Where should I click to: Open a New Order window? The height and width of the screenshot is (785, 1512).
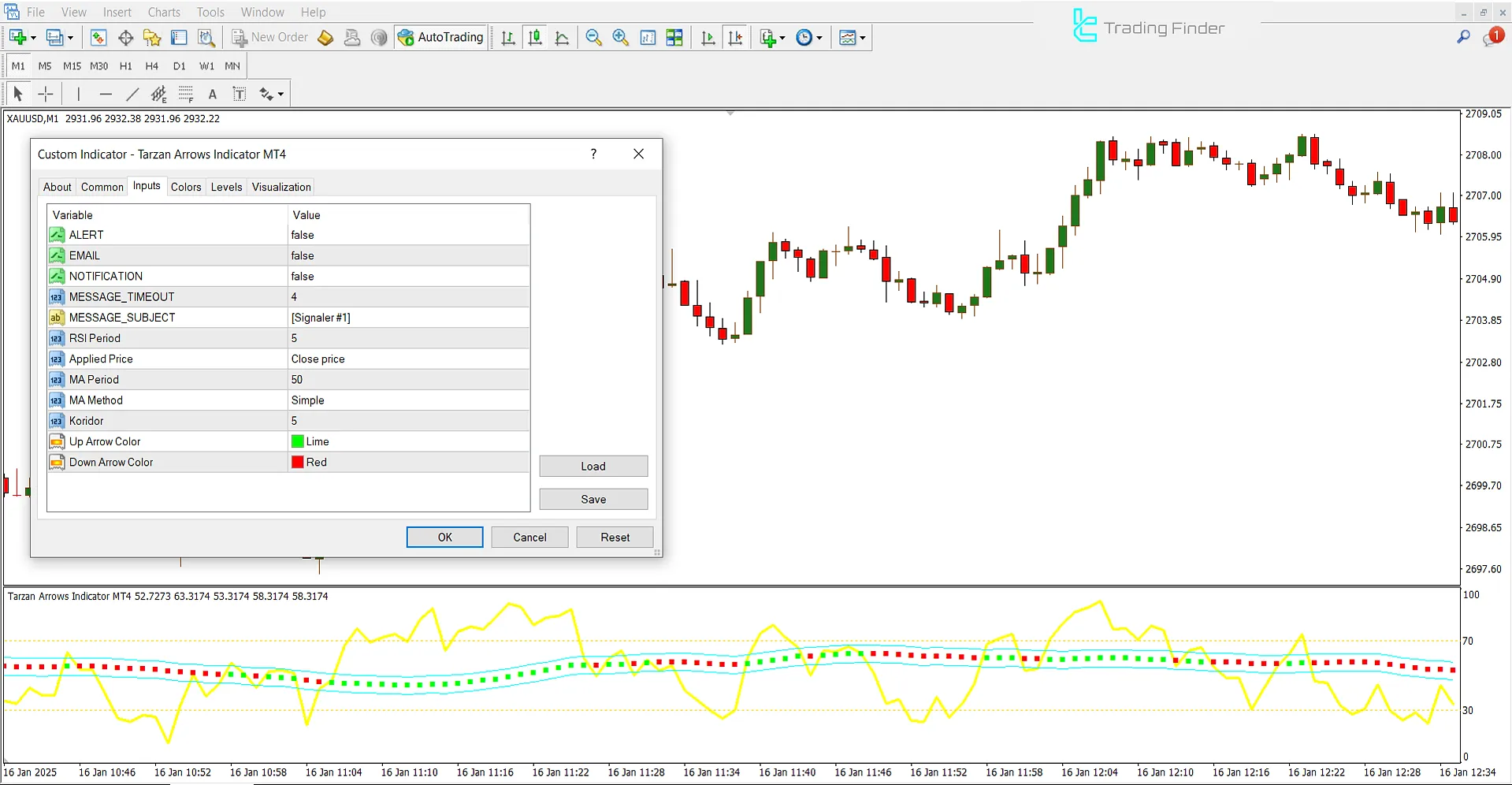[270, 37]
